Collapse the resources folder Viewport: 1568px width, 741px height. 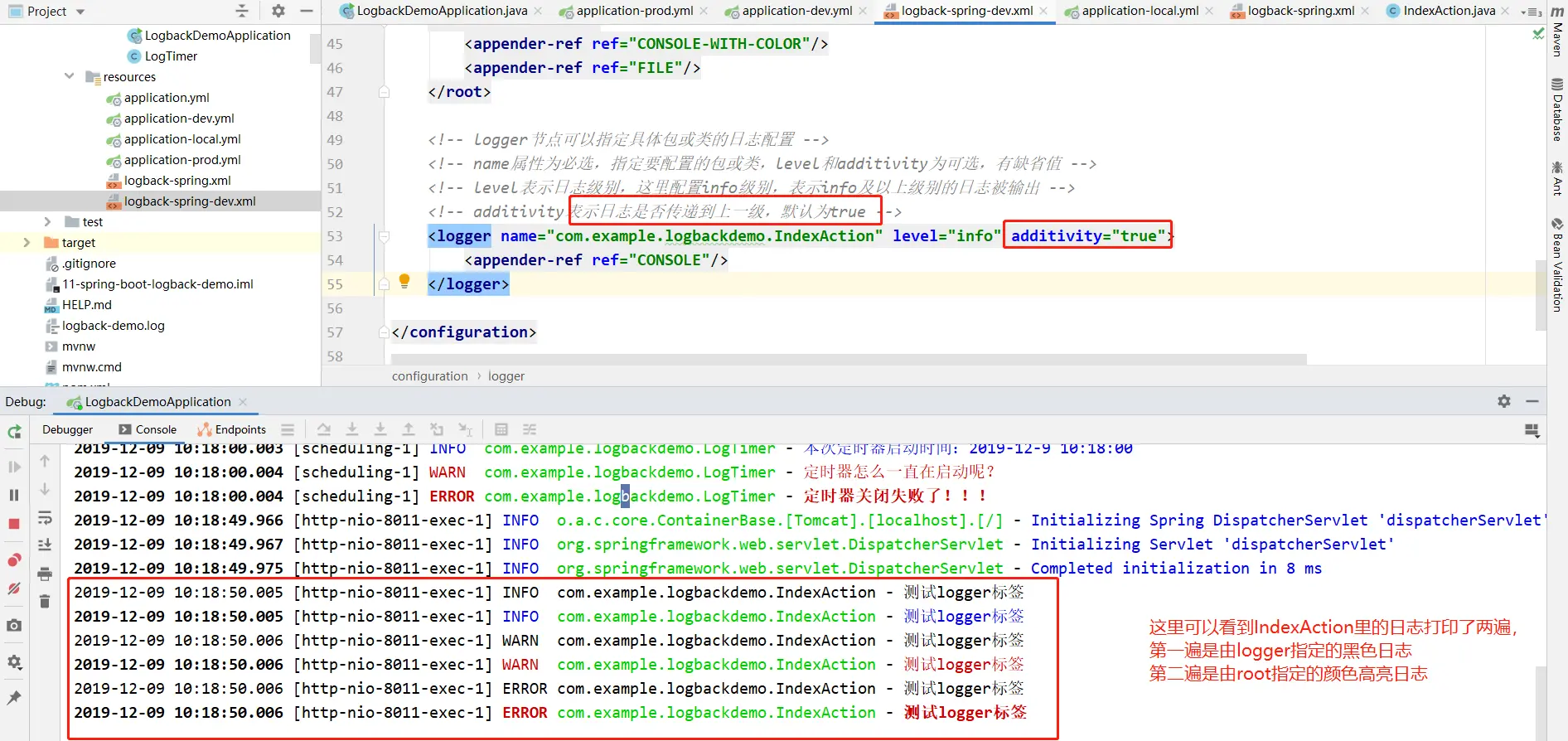click(x=69, y=76)
